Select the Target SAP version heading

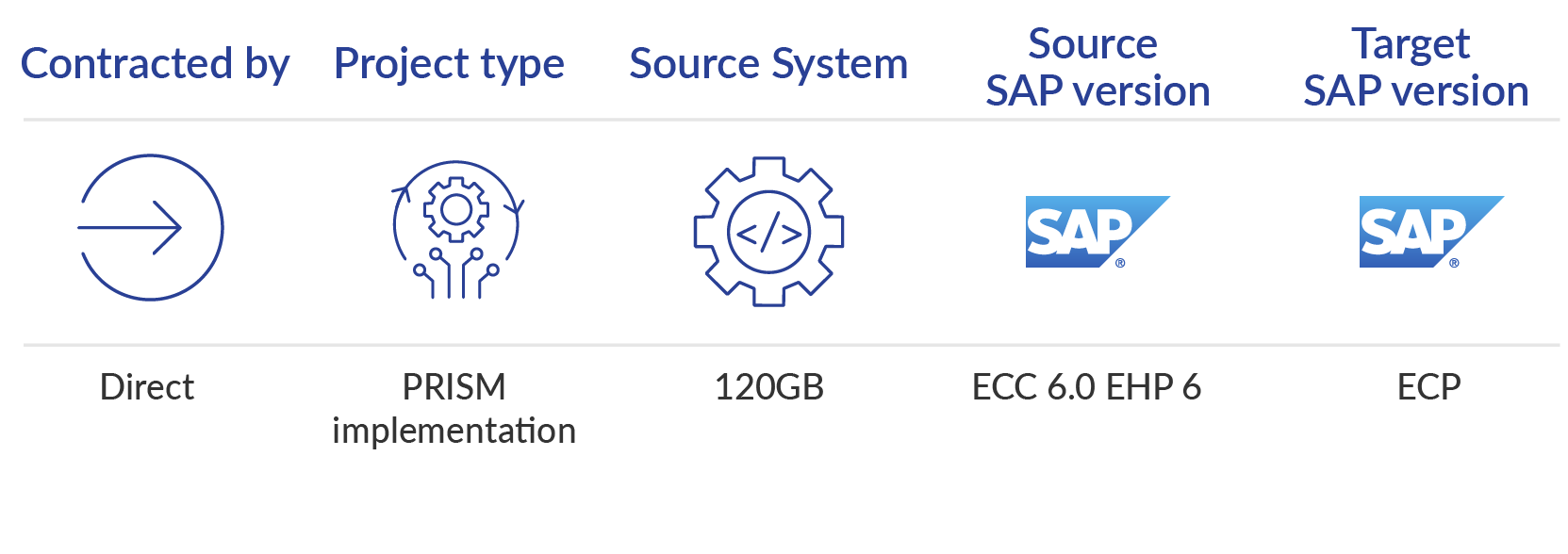click(1415, 67)
